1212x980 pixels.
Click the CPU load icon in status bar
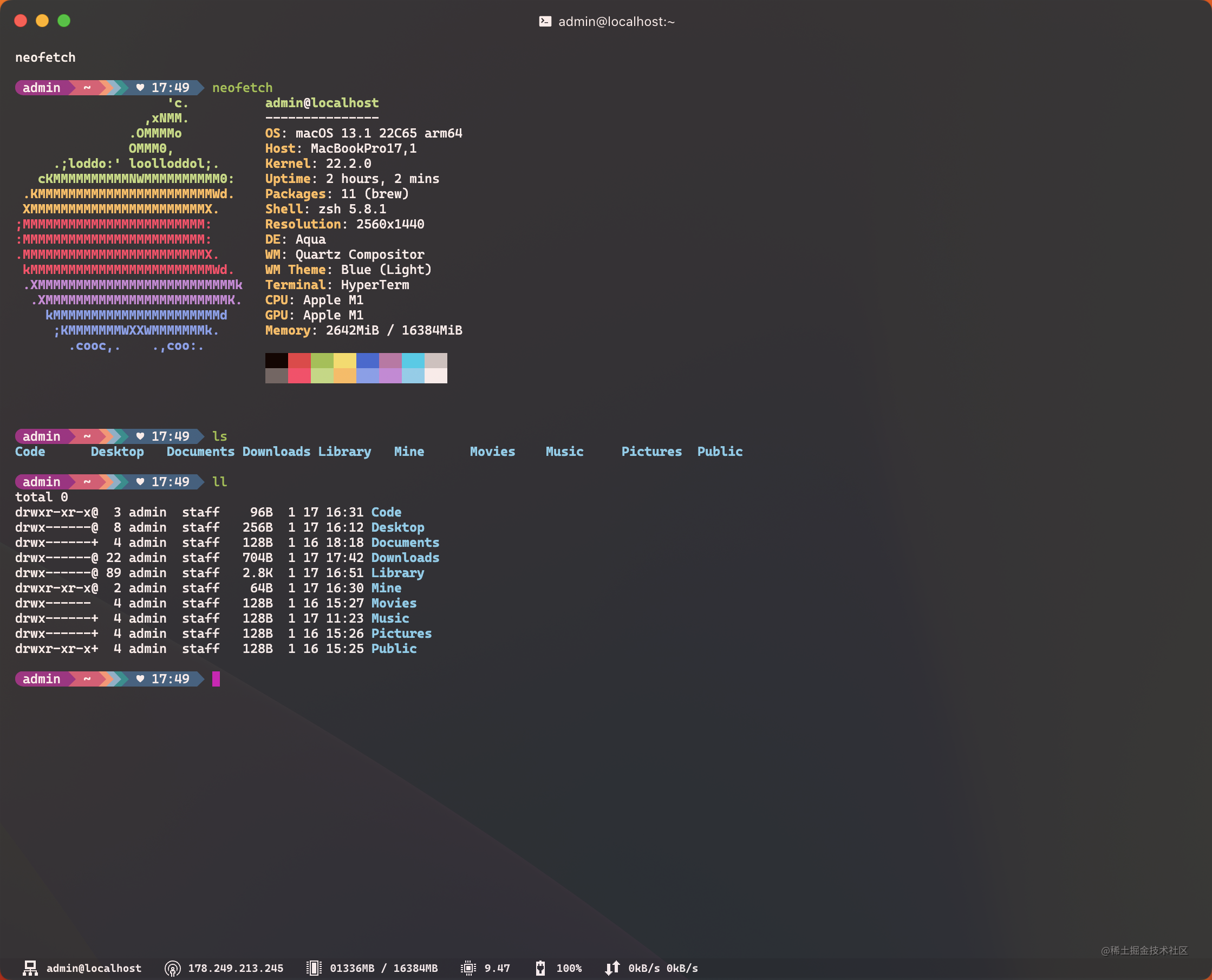(x=468, y=968)
